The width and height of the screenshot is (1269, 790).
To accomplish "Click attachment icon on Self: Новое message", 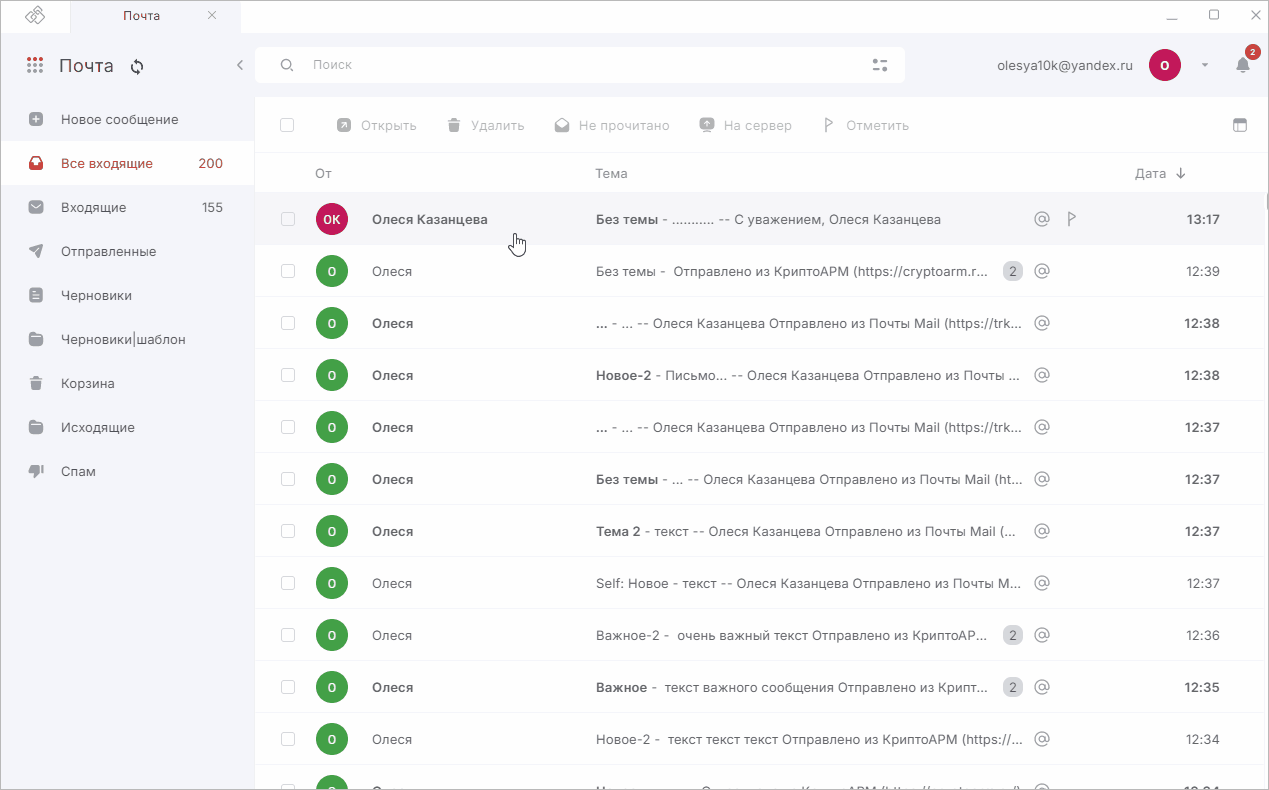I will click(1041, 583).
